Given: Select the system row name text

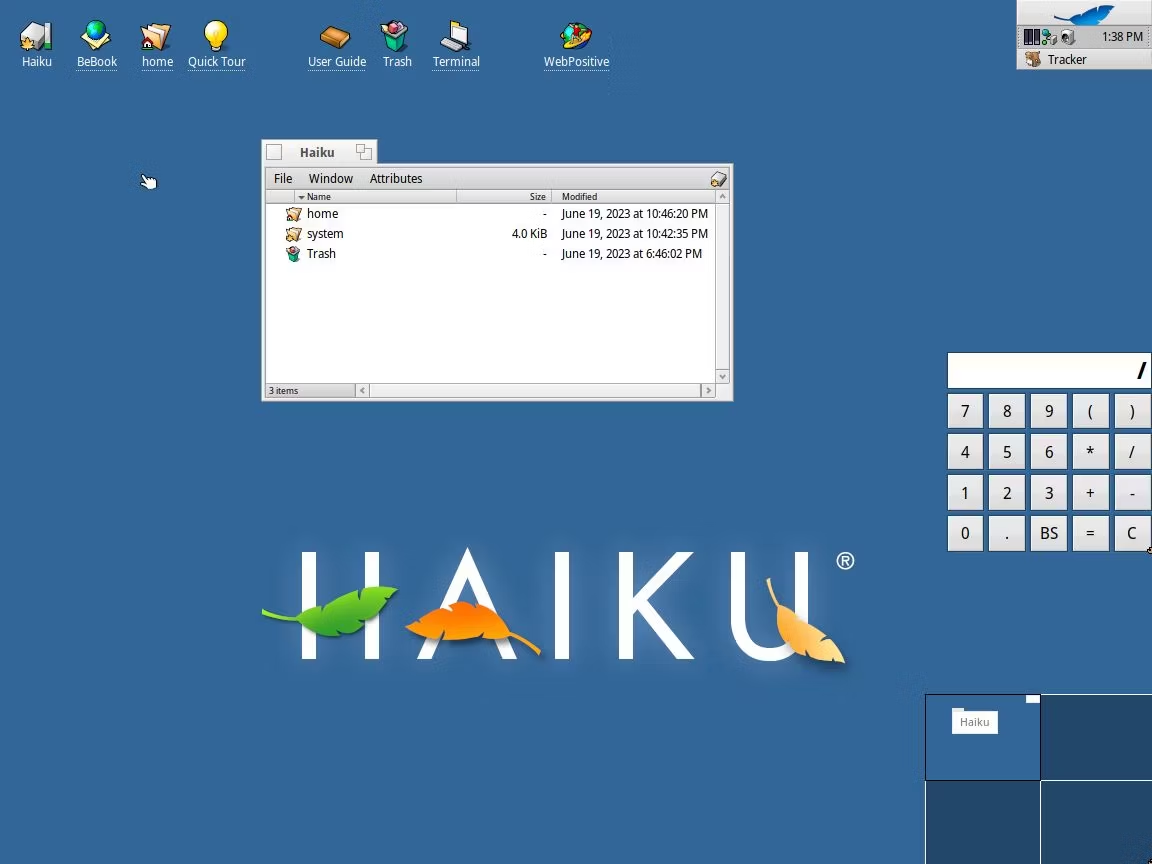Looking at the screenshot, I should click(x=325, y=234).
